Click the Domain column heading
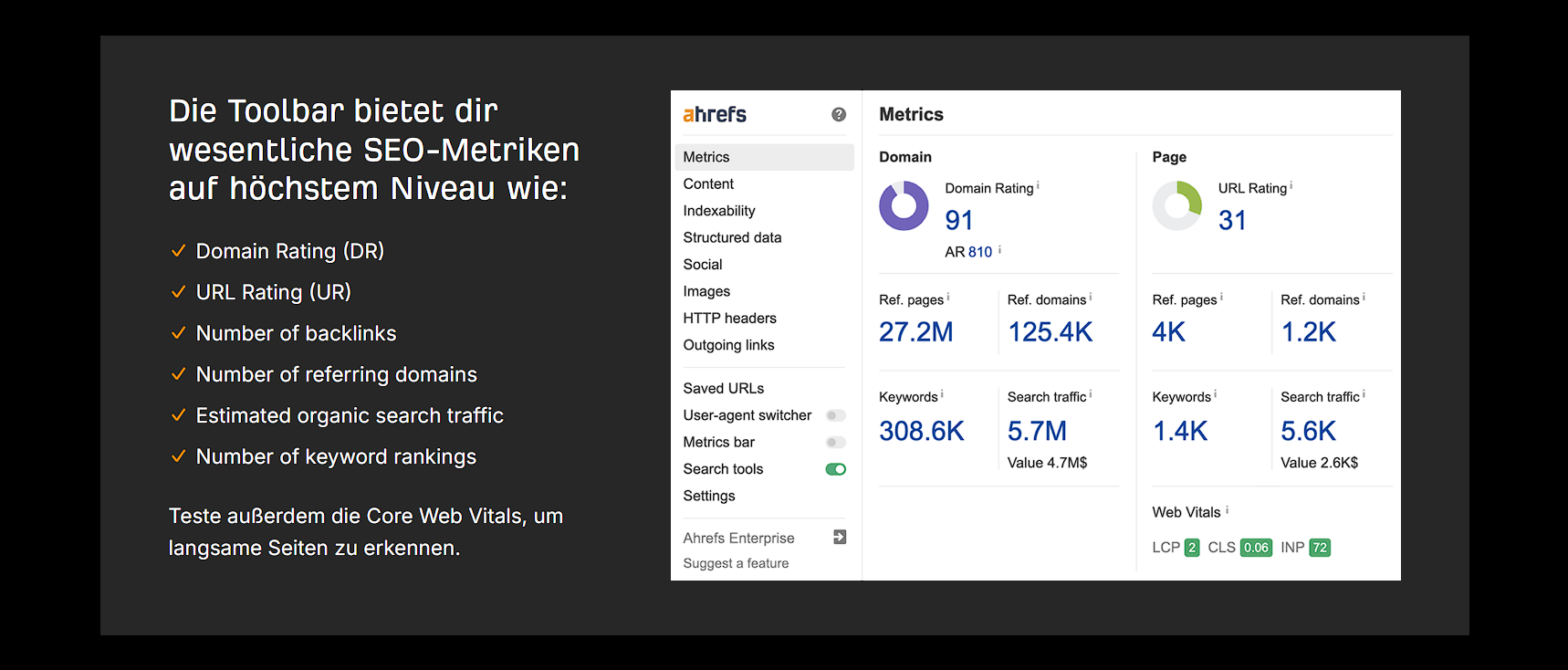Image resolution: width=1568 pixels, height=670 pixels. pos(905,157)
